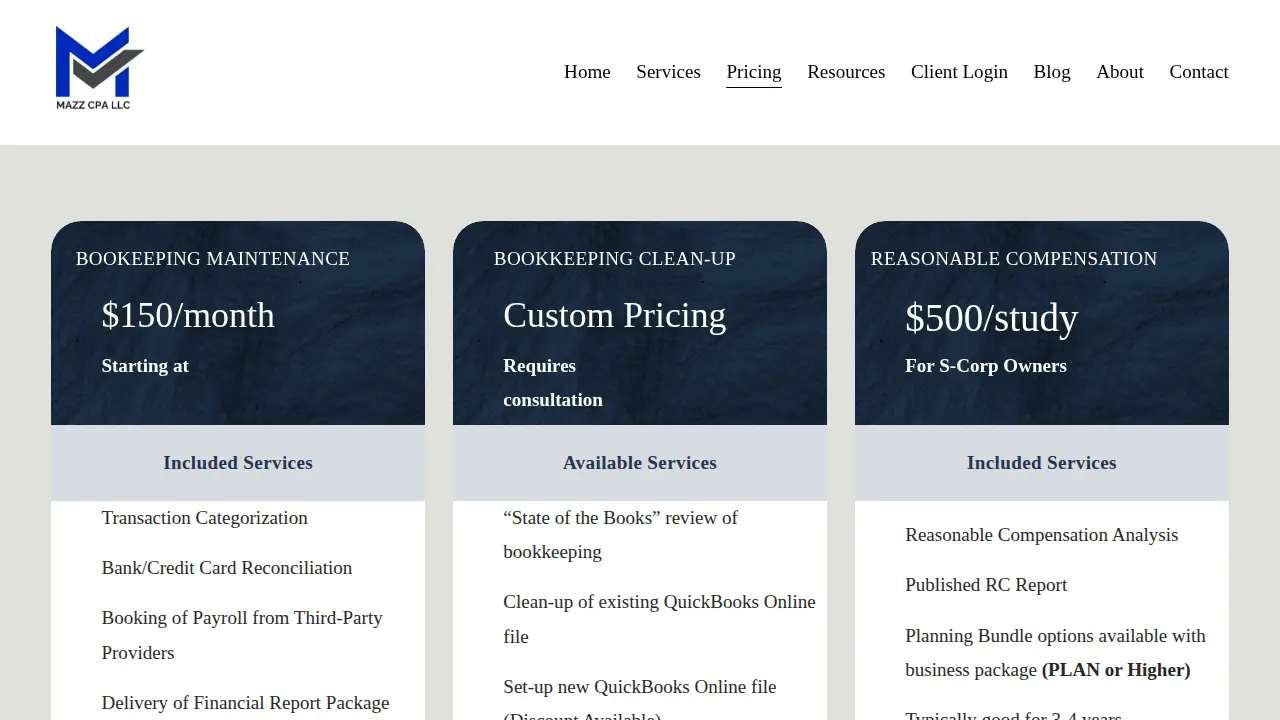Click the Reasonable Compensation heading
1280x720 pixels.
tap(1014, 259)
